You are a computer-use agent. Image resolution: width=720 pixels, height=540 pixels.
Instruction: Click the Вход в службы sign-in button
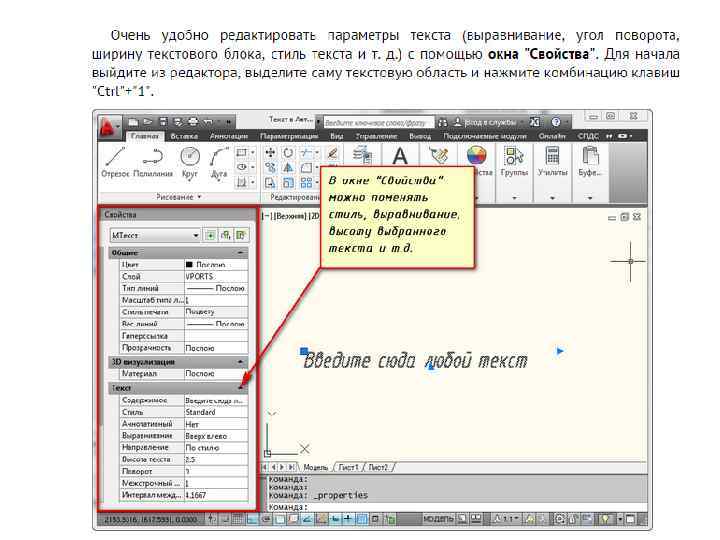click(x=485, y=122)
